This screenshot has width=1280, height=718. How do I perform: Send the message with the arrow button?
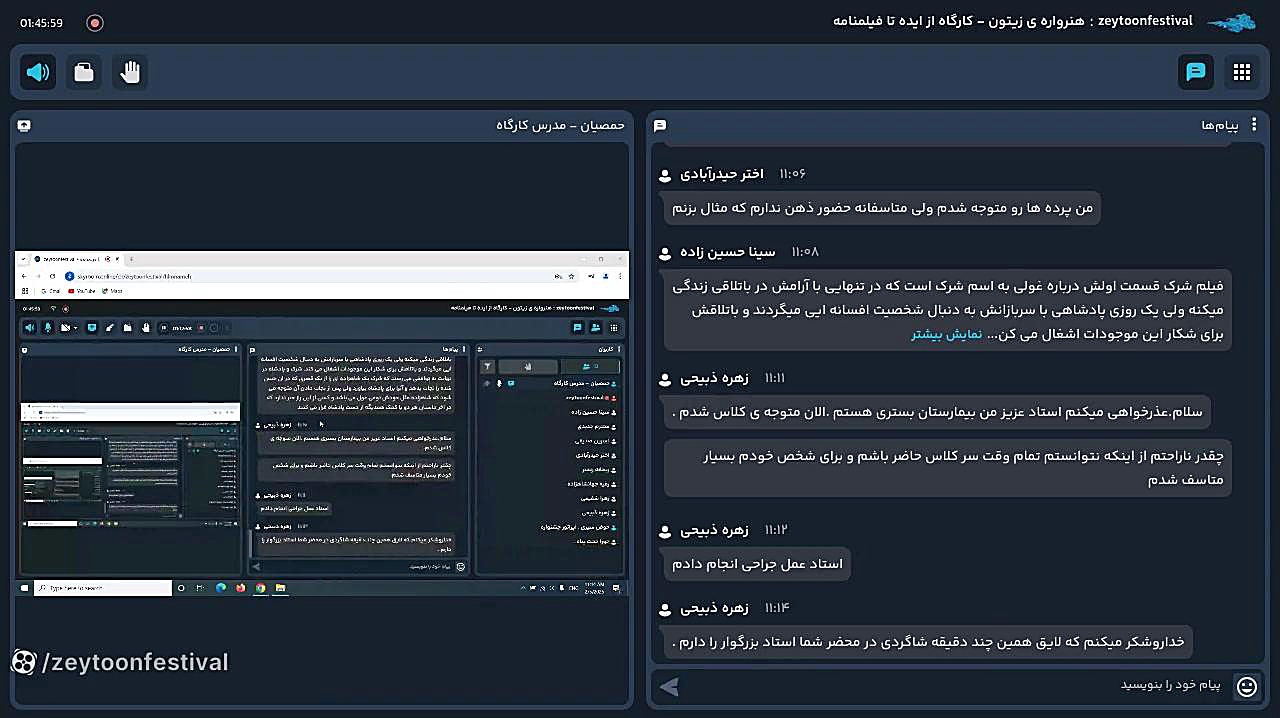[669, 687]
